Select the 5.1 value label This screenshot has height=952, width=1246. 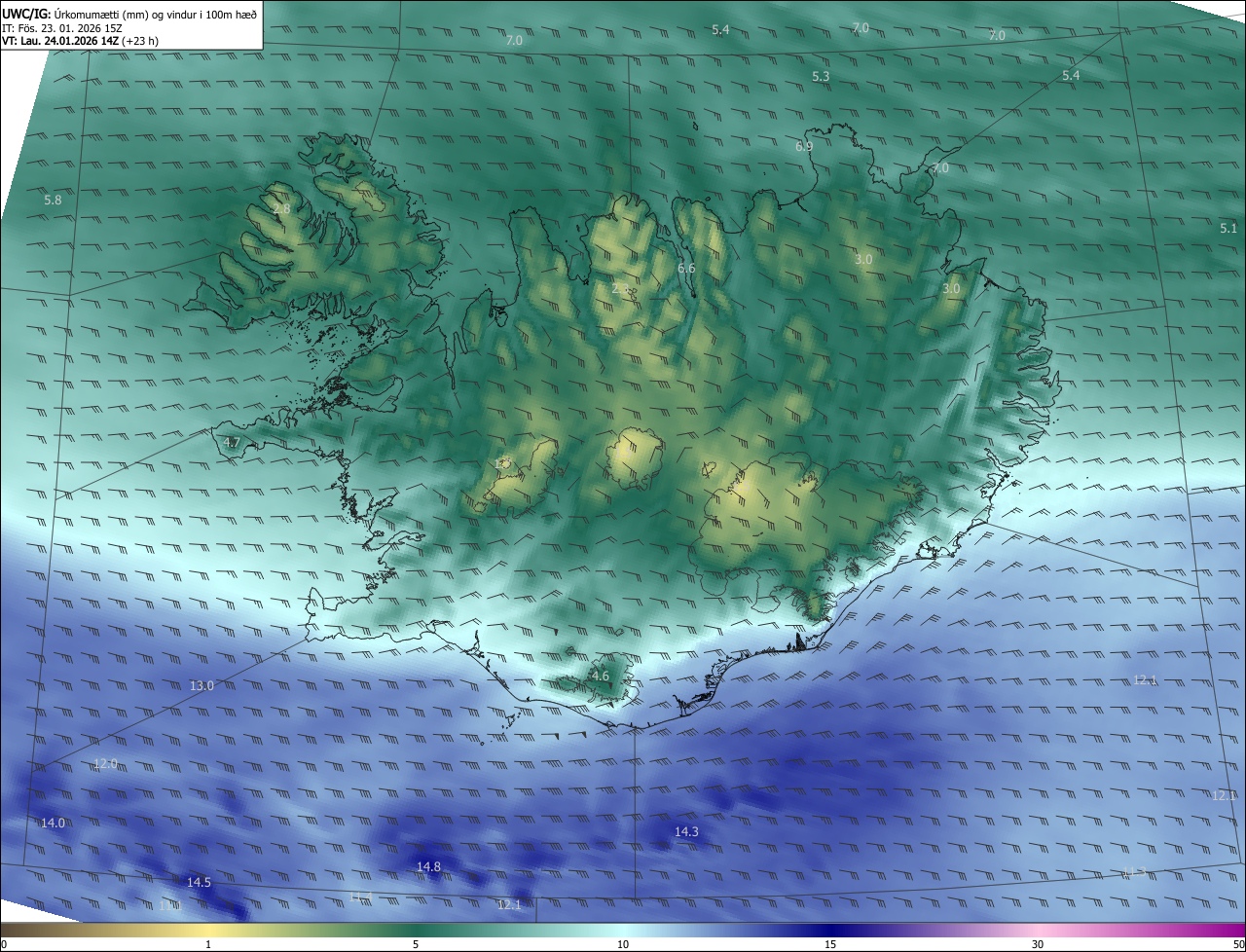[x=1228, y=229]
